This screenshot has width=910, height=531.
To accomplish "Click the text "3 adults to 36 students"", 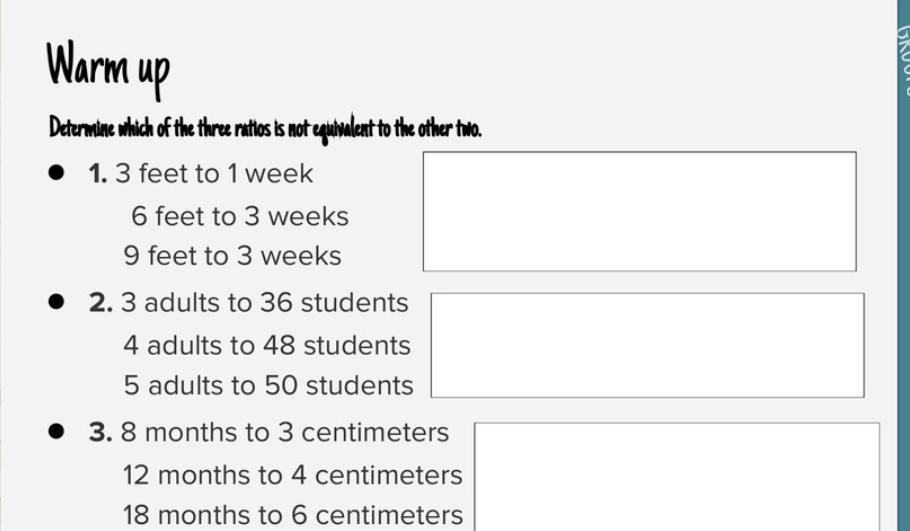I will [265, 303].
